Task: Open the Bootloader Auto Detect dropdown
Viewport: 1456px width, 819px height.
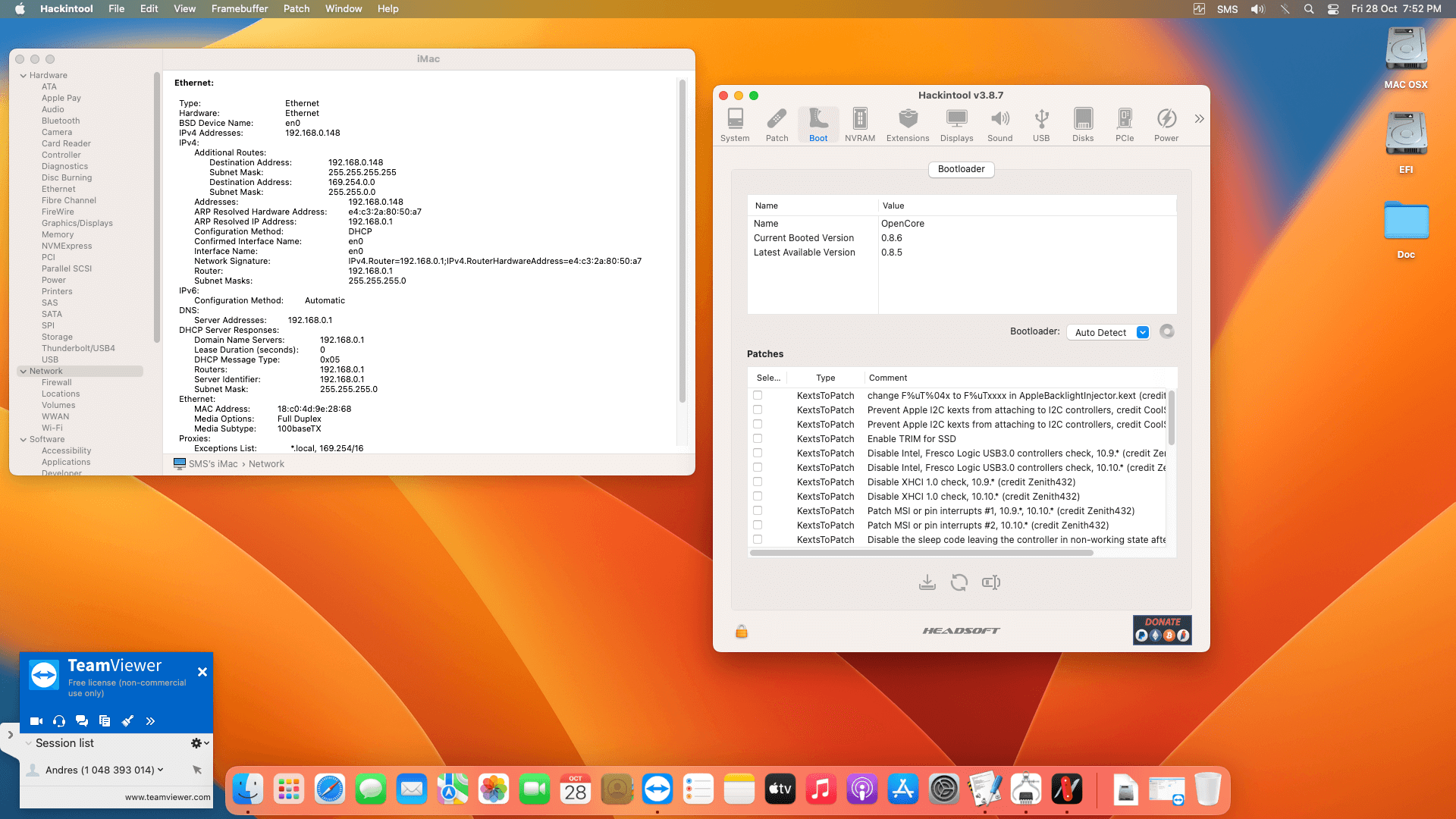Action: (x=1108, y=332)
